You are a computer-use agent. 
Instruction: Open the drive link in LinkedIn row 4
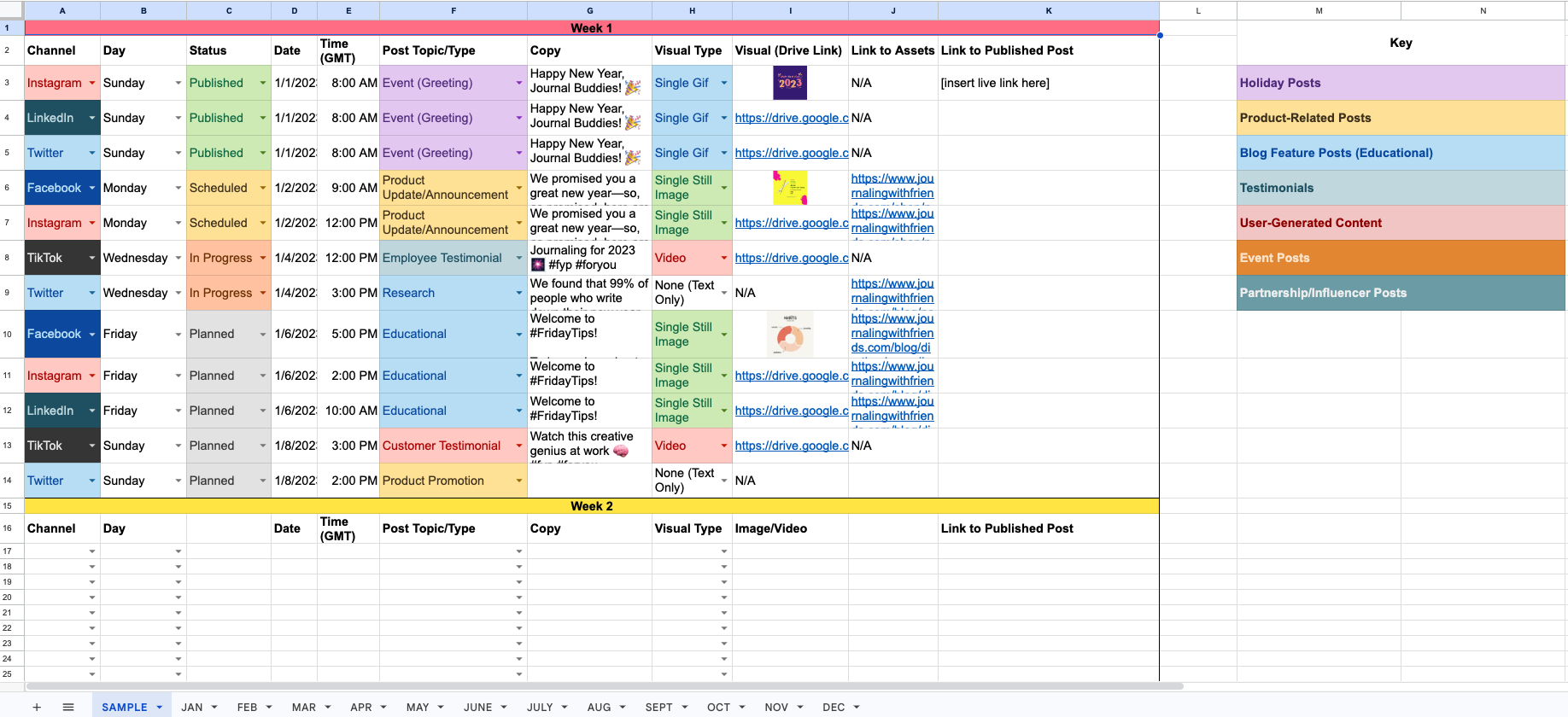pyautogui.click(x=792, y=118)
